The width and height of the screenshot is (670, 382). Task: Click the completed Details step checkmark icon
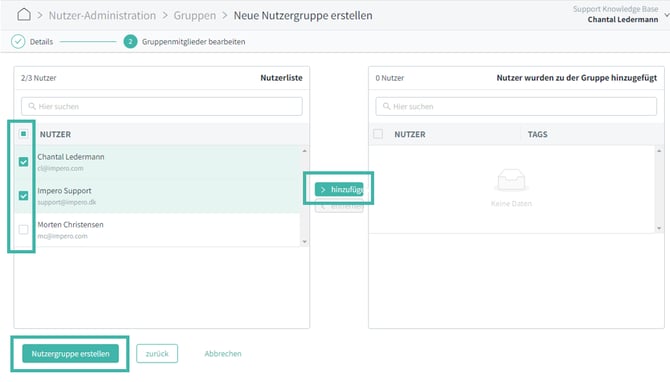(18, 41)
